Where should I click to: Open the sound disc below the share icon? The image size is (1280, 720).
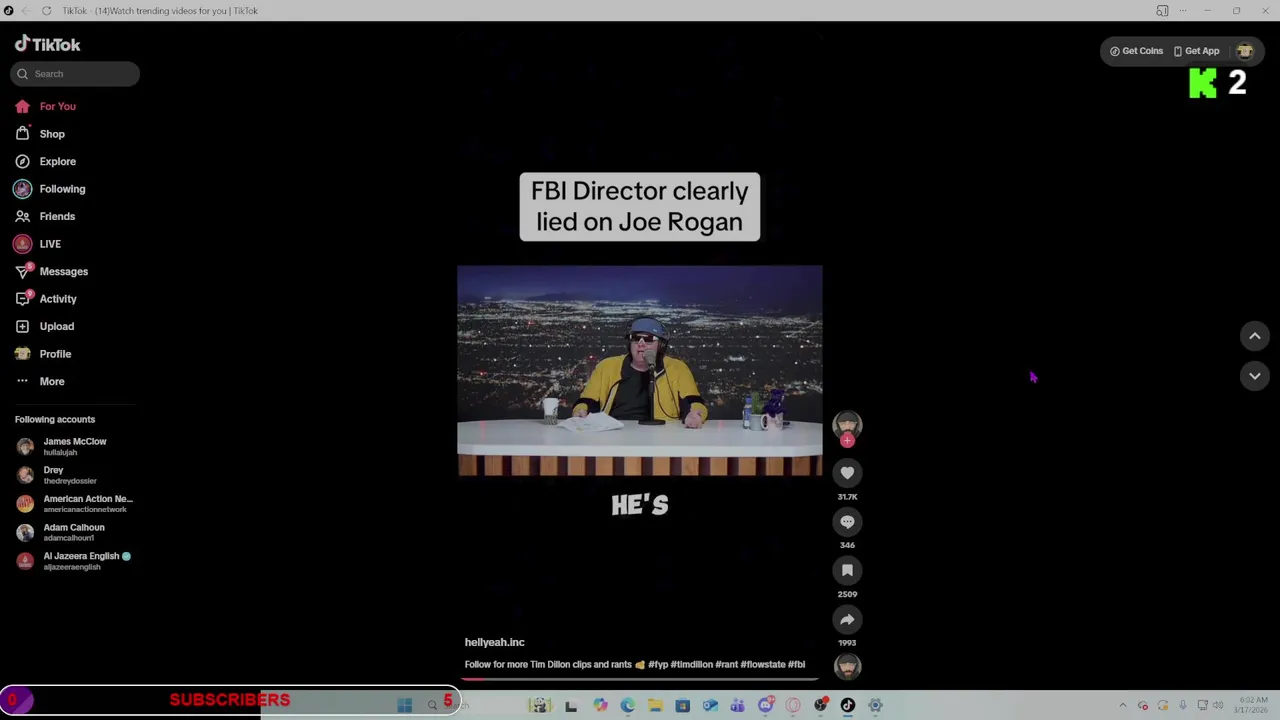point(847,666)
